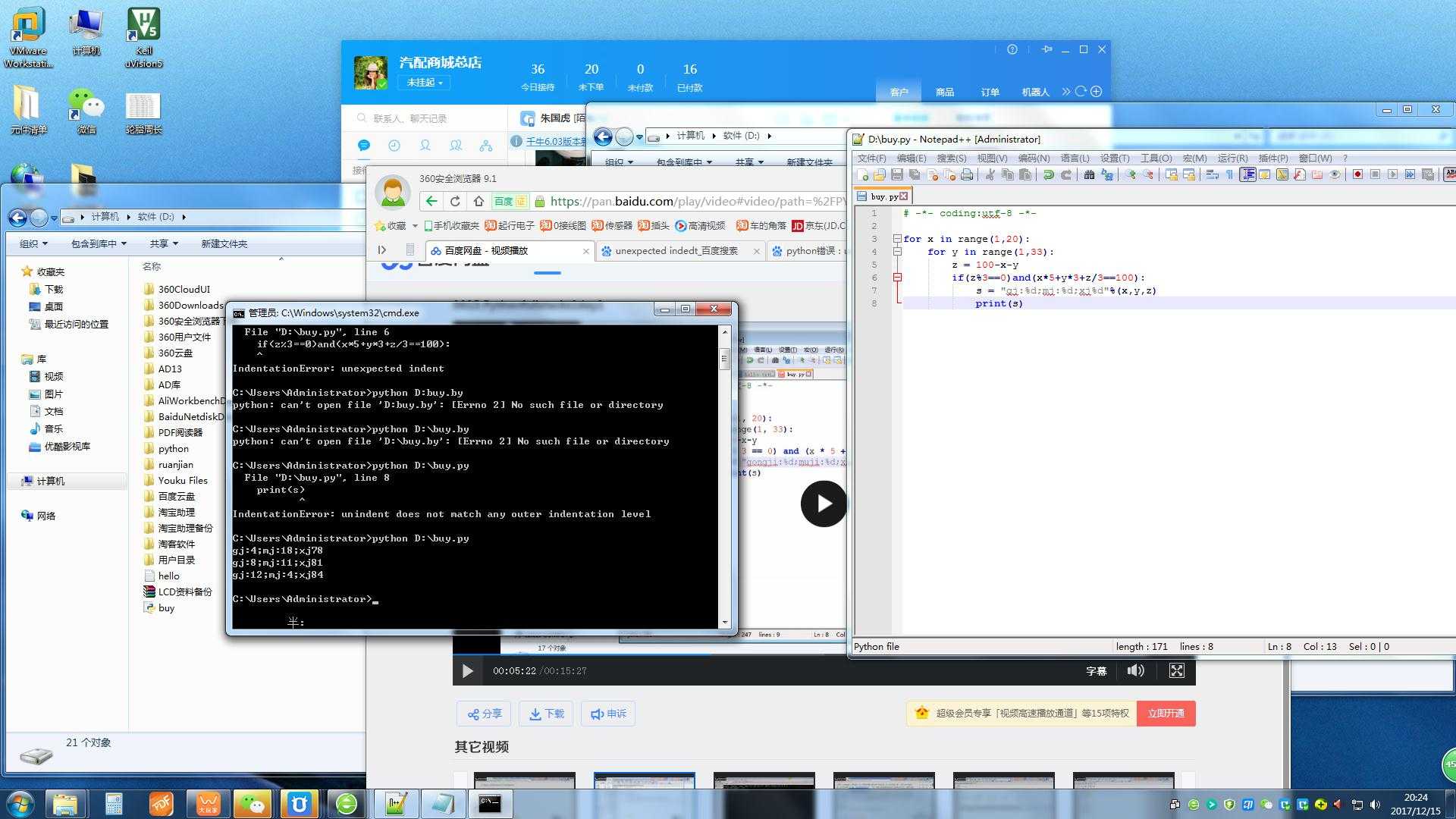Viewport: 1456px width, 819px height.
Task: Click macro playback icon in Notepad++
Action: (1393, 174)
